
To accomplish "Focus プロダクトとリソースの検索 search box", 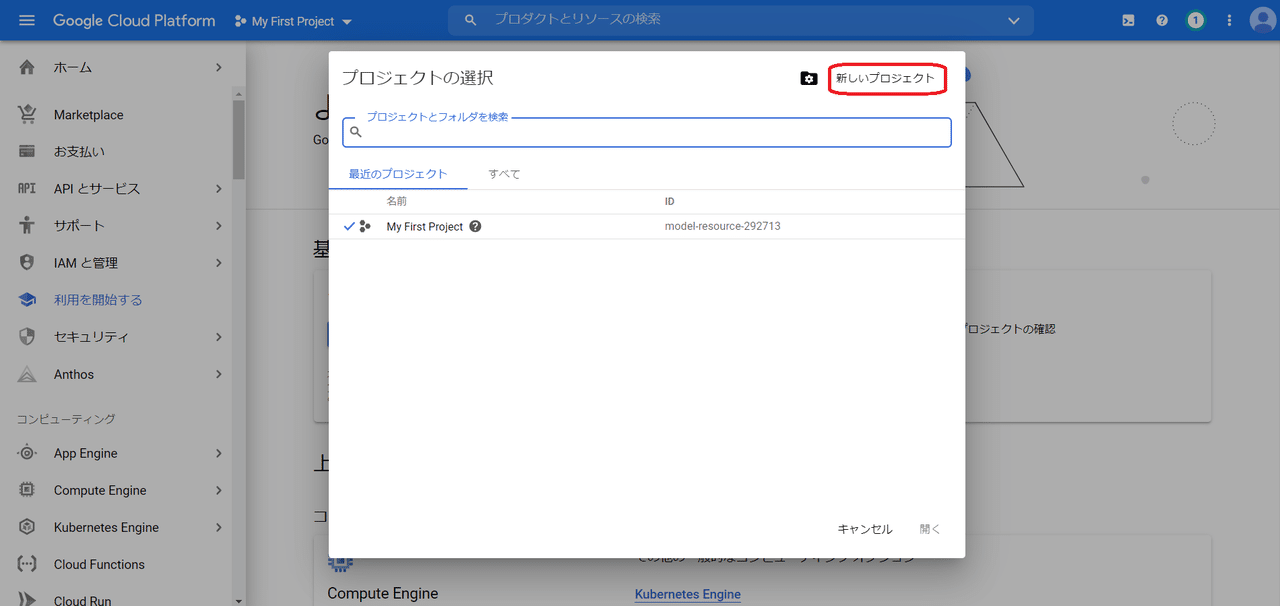I will pyautogui.click(x=740, y=20).
